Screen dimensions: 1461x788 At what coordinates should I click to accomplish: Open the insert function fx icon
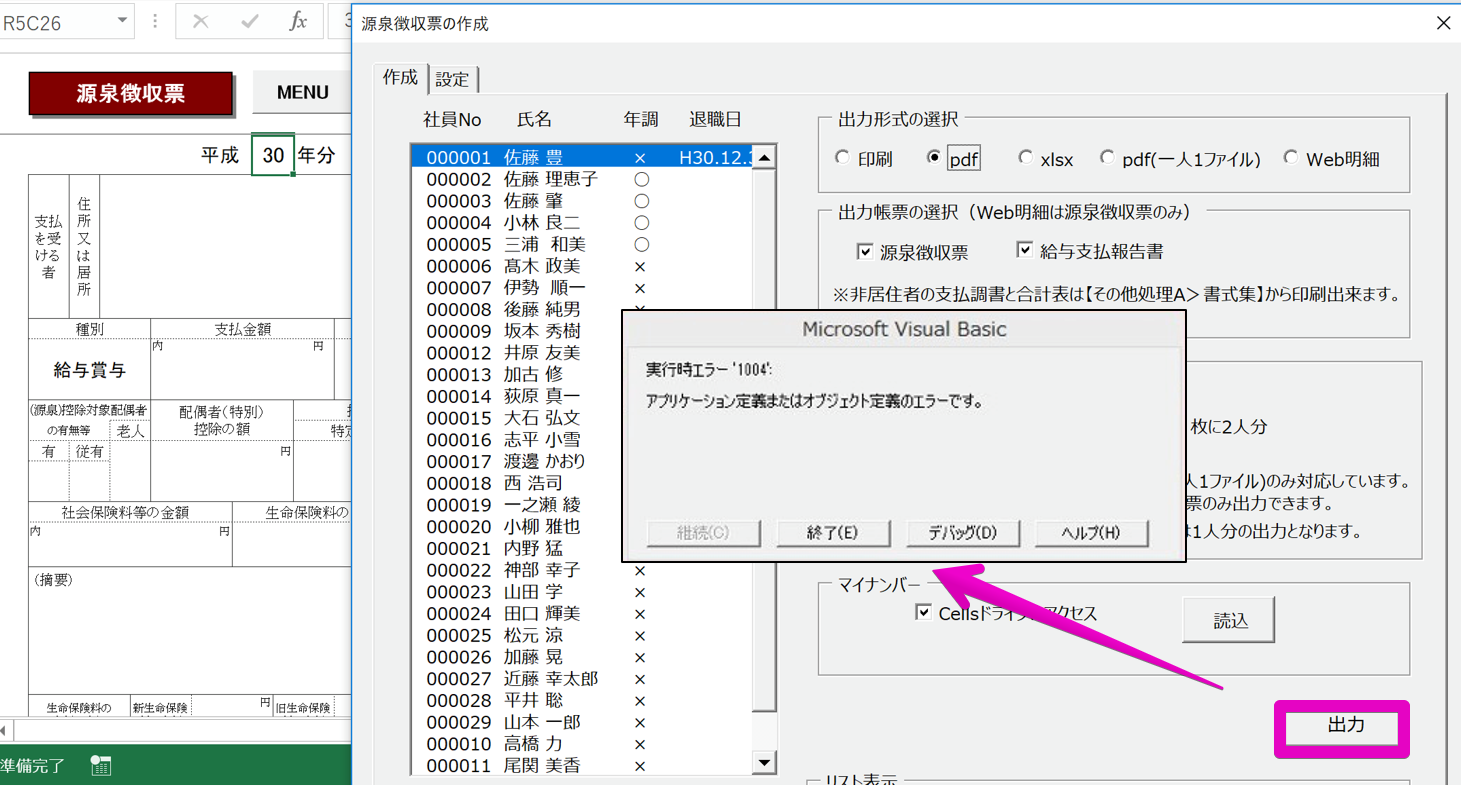298,21
